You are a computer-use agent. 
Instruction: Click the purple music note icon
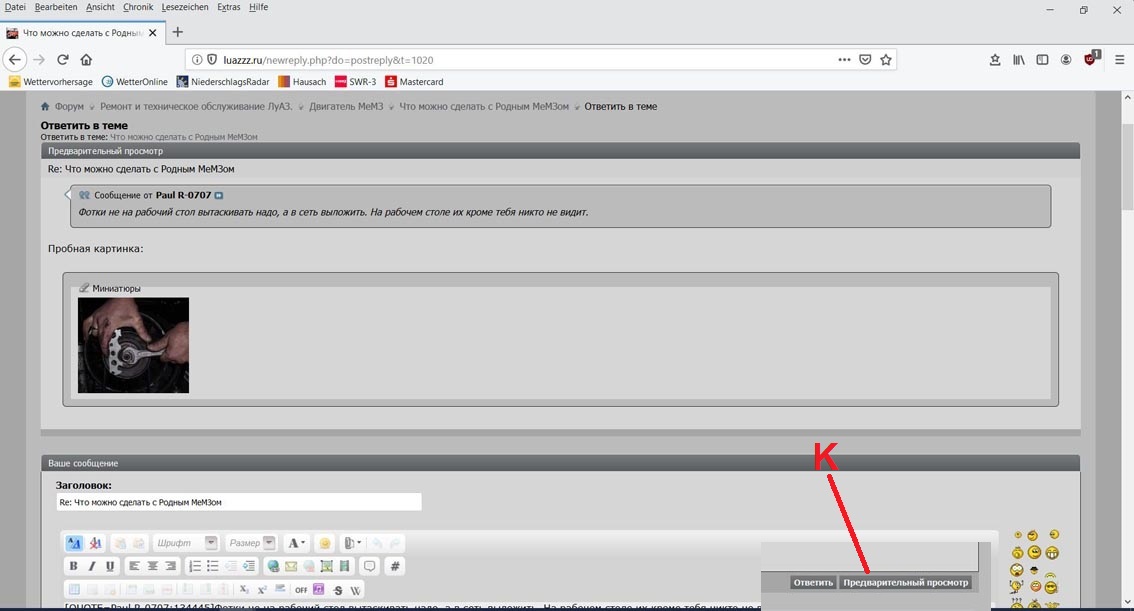point(319,589)
